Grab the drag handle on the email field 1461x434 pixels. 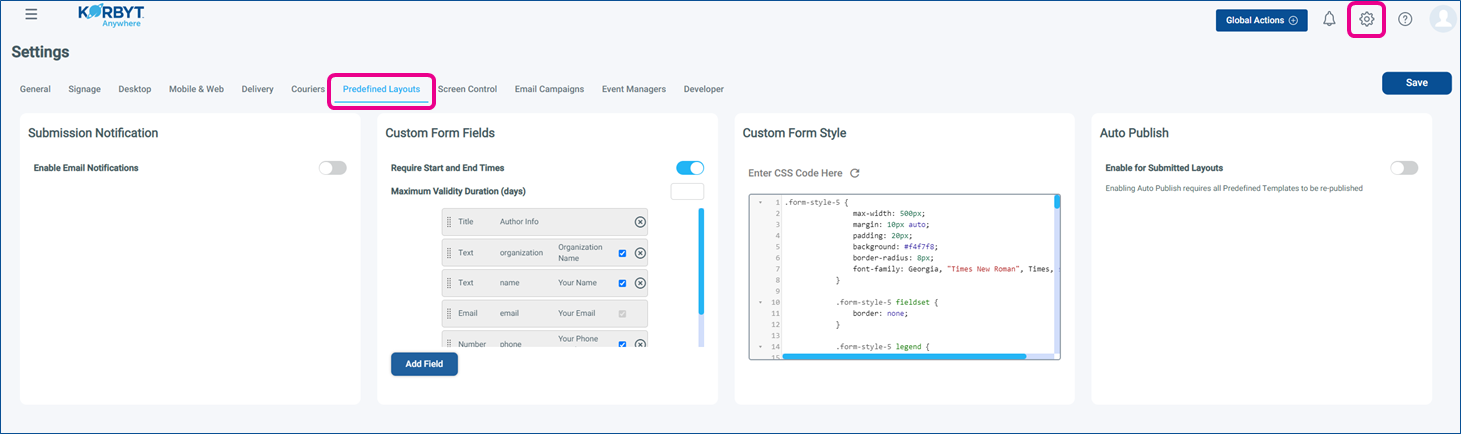click(448, 313)
